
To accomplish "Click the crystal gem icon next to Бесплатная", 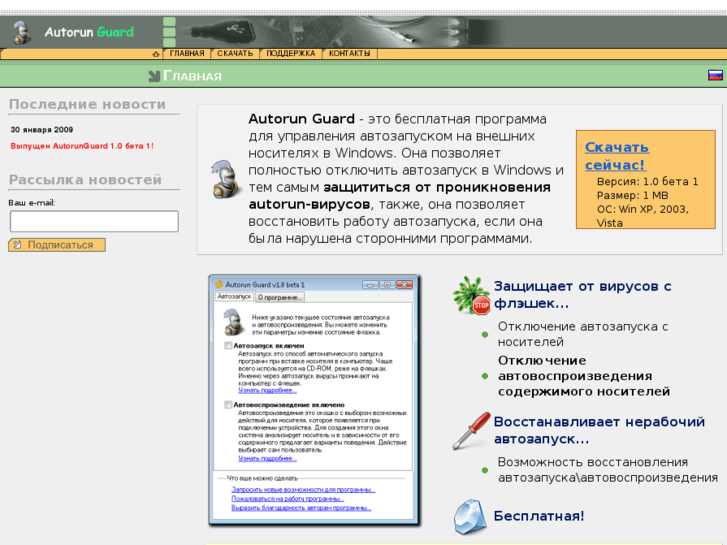I will pyautogui.click(x=470, y=516).
